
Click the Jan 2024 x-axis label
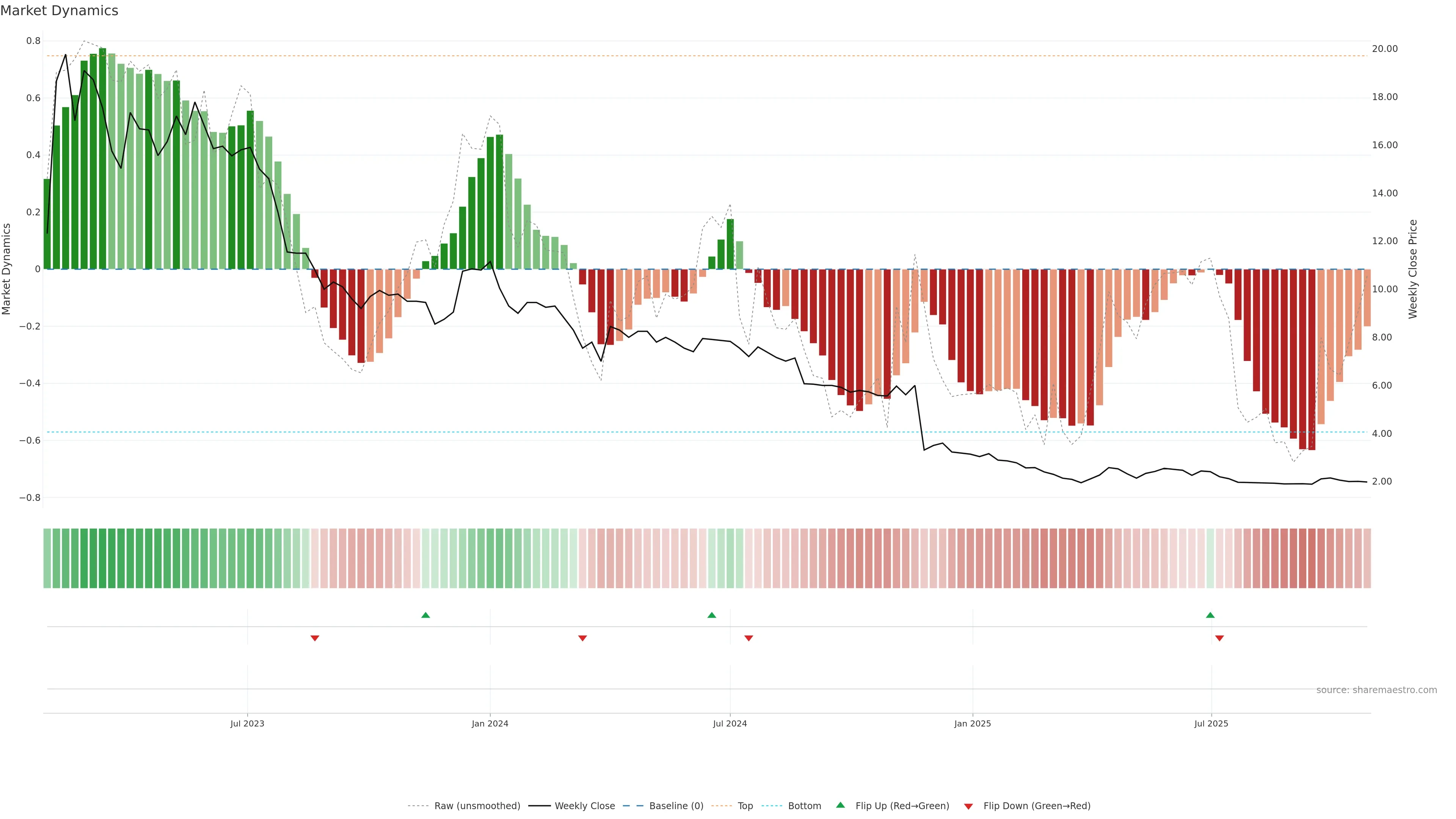point(490,723)
